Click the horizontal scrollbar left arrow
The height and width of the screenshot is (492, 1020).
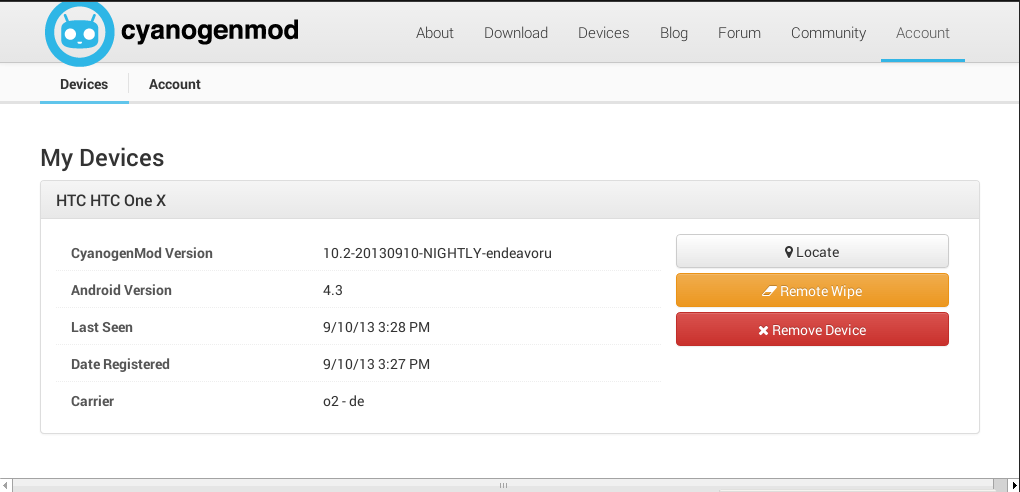(7, 485)
